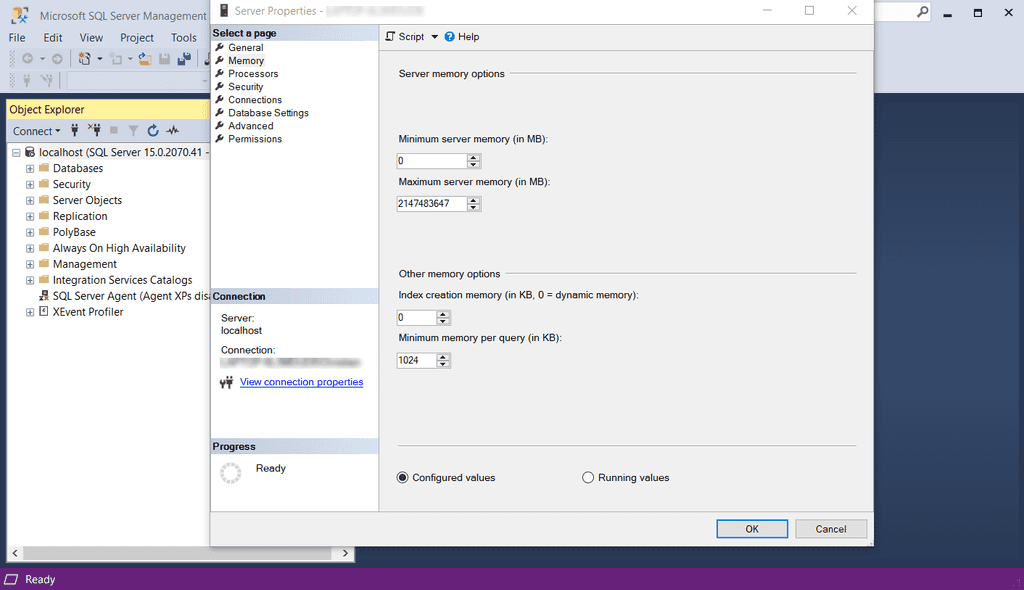Open the Tools menu
The height and width of the screenshot is (590, 1024).
[183, 37]
